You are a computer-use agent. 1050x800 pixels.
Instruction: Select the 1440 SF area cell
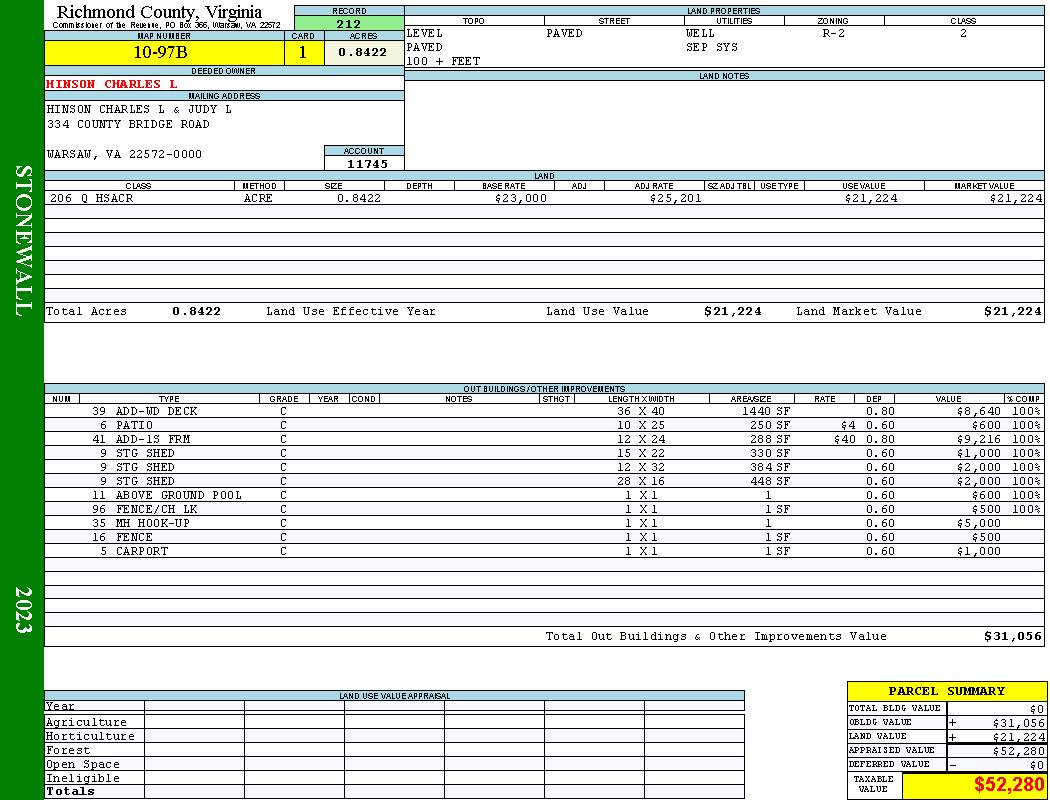point(765,411)
